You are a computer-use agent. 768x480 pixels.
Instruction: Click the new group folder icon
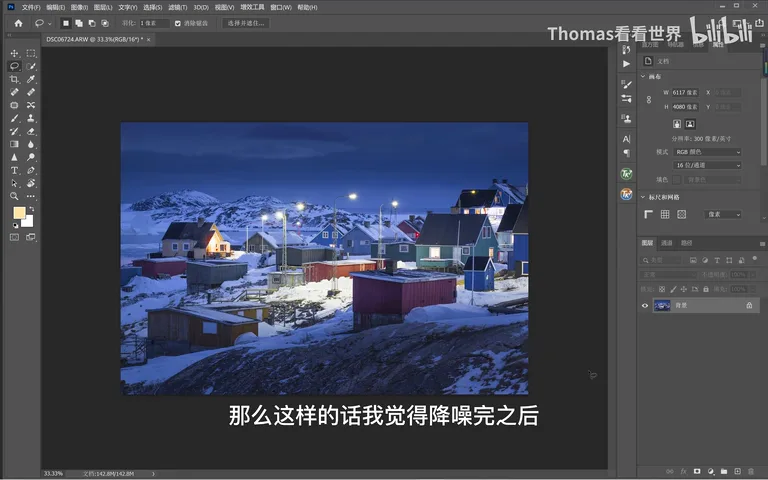(x=724, y=471)
